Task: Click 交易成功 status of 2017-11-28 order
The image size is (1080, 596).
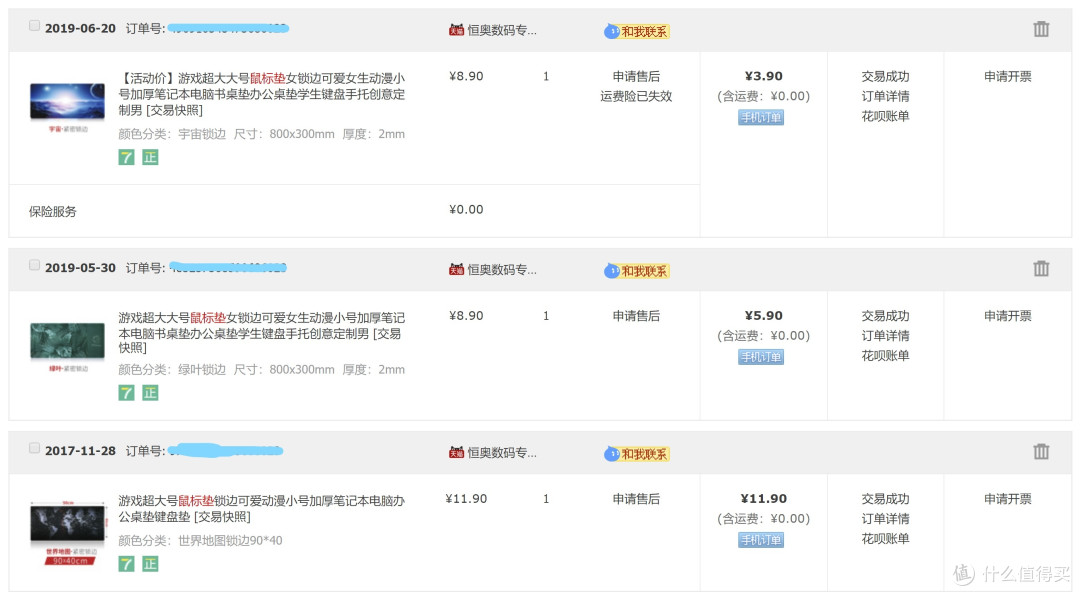Action: click(x=886, y=499)
